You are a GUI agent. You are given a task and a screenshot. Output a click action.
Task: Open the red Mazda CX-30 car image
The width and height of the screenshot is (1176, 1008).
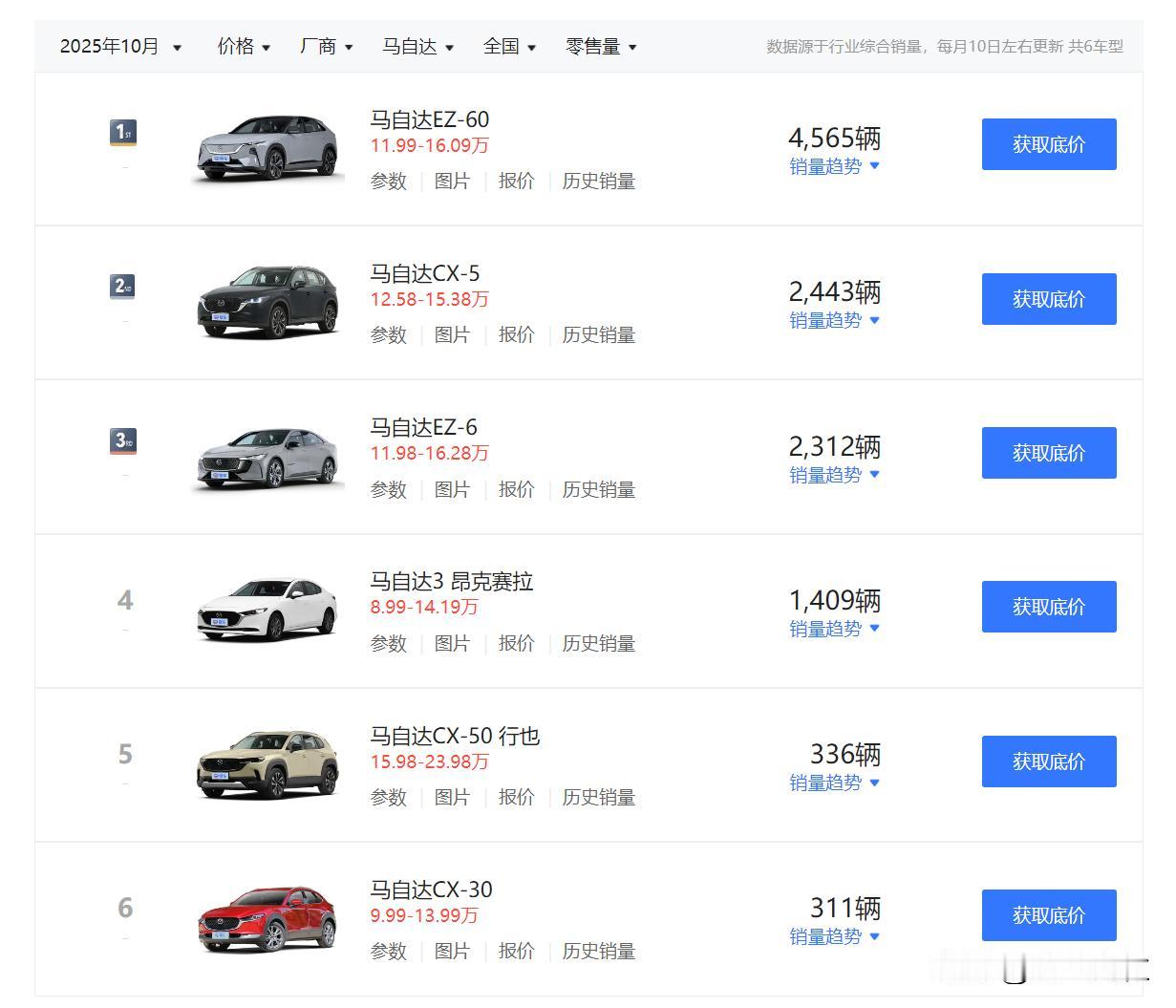pos(267,919)
